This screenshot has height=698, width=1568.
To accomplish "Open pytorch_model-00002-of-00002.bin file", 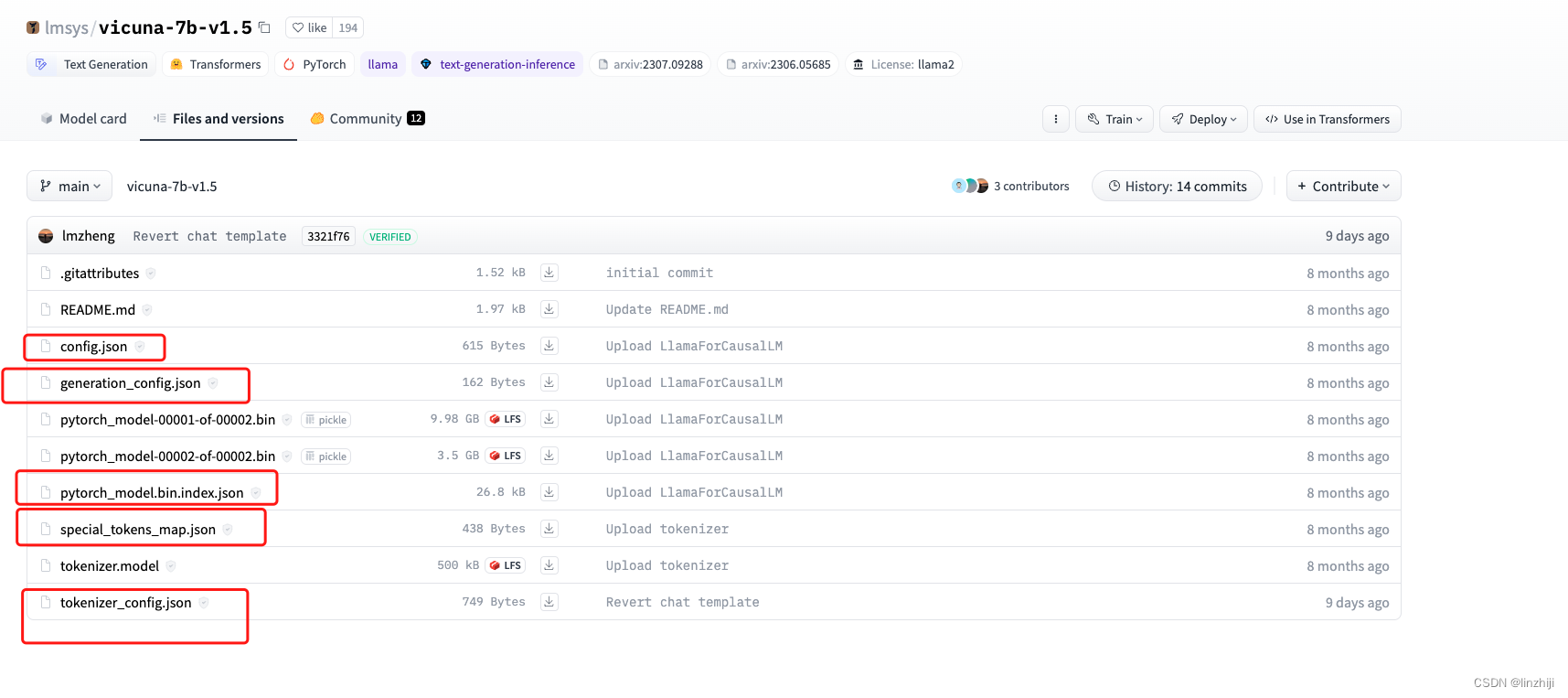I will pos(167,456).
